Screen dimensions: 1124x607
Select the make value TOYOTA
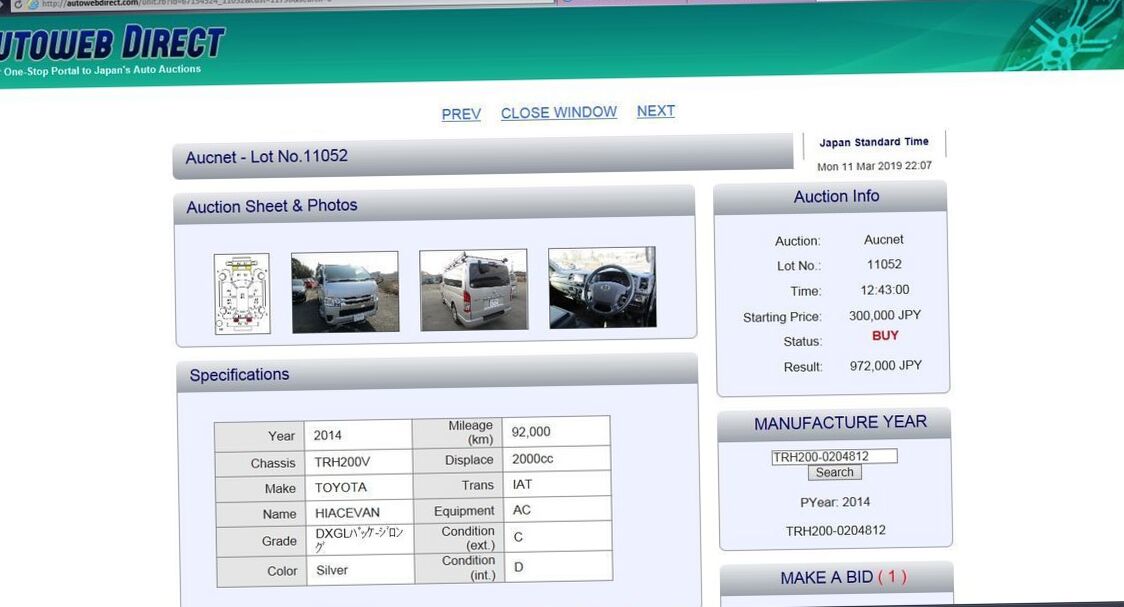pos(340,487)
